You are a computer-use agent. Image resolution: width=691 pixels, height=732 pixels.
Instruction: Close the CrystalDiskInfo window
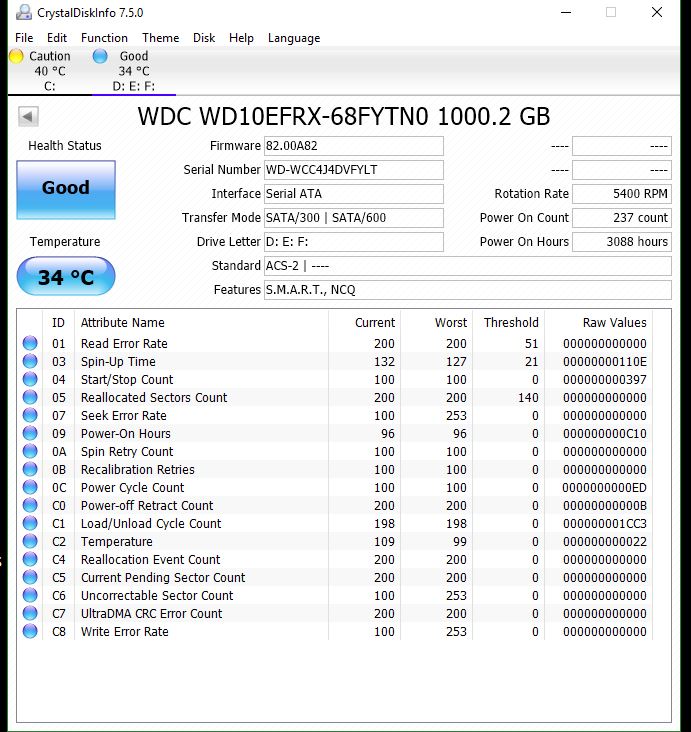click(x=657, y=12)
